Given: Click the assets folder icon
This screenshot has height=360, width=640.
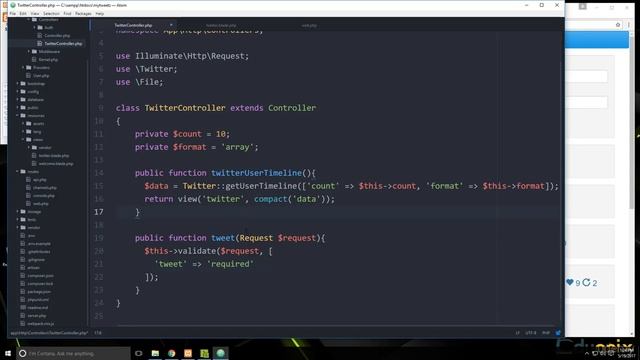Looking at the screenshot, I should pos(29,123).
